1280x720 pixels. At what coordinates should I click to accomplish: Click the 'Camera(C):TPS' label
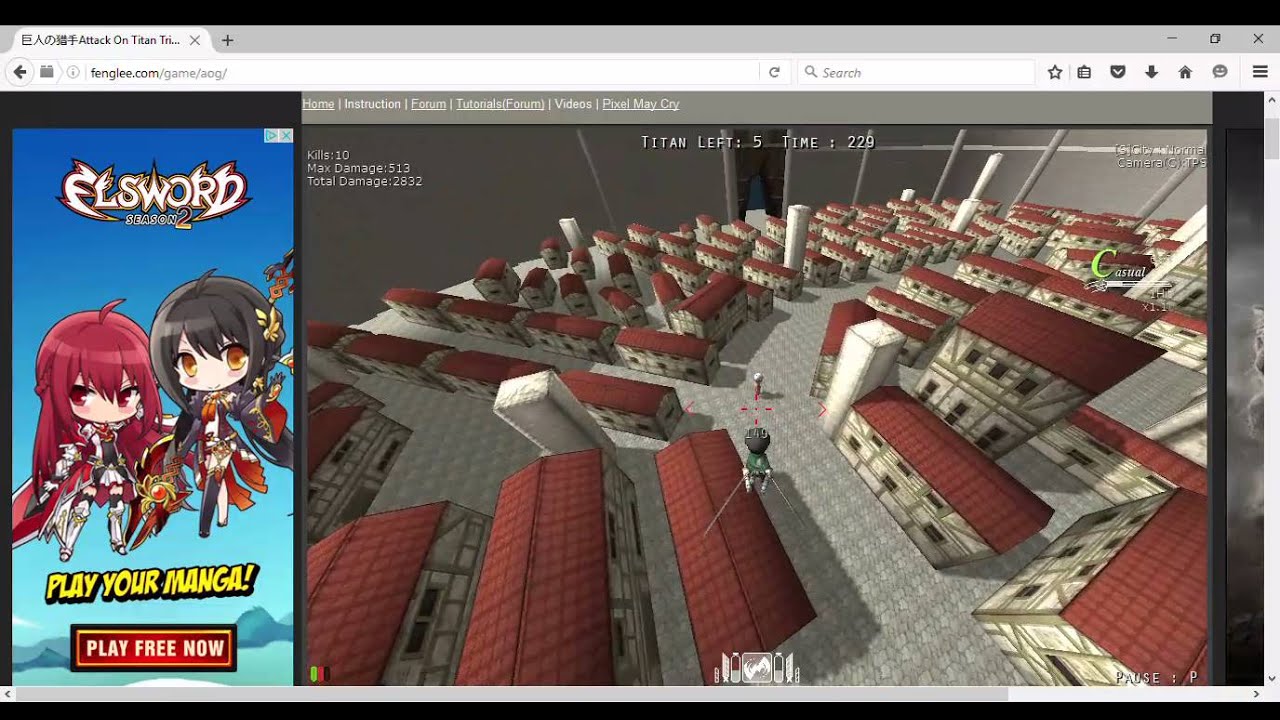(1161, 163)
